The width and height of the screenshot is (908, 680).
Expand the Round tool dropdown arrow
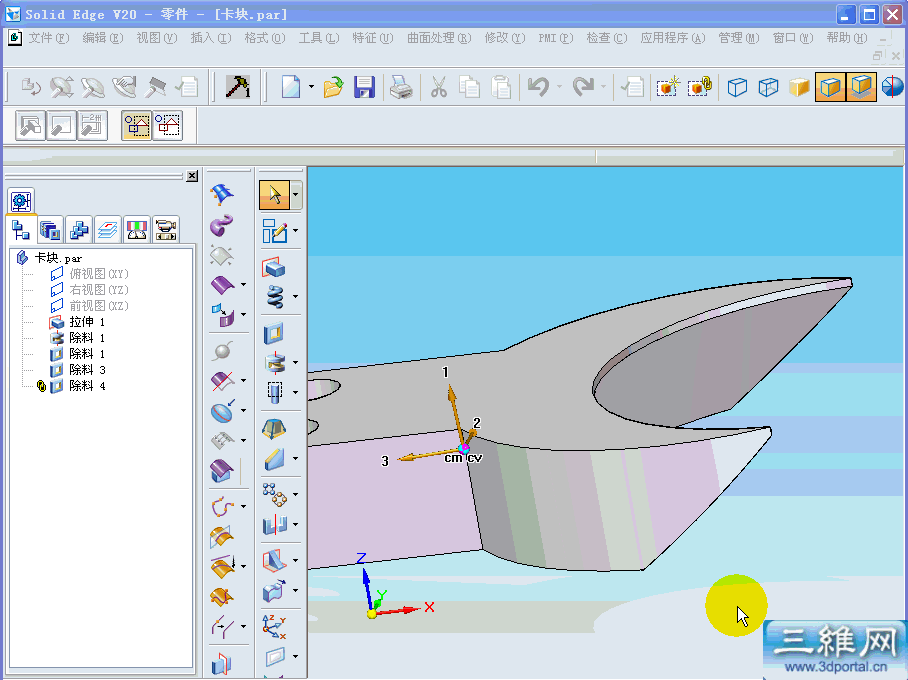click(296, 459)
